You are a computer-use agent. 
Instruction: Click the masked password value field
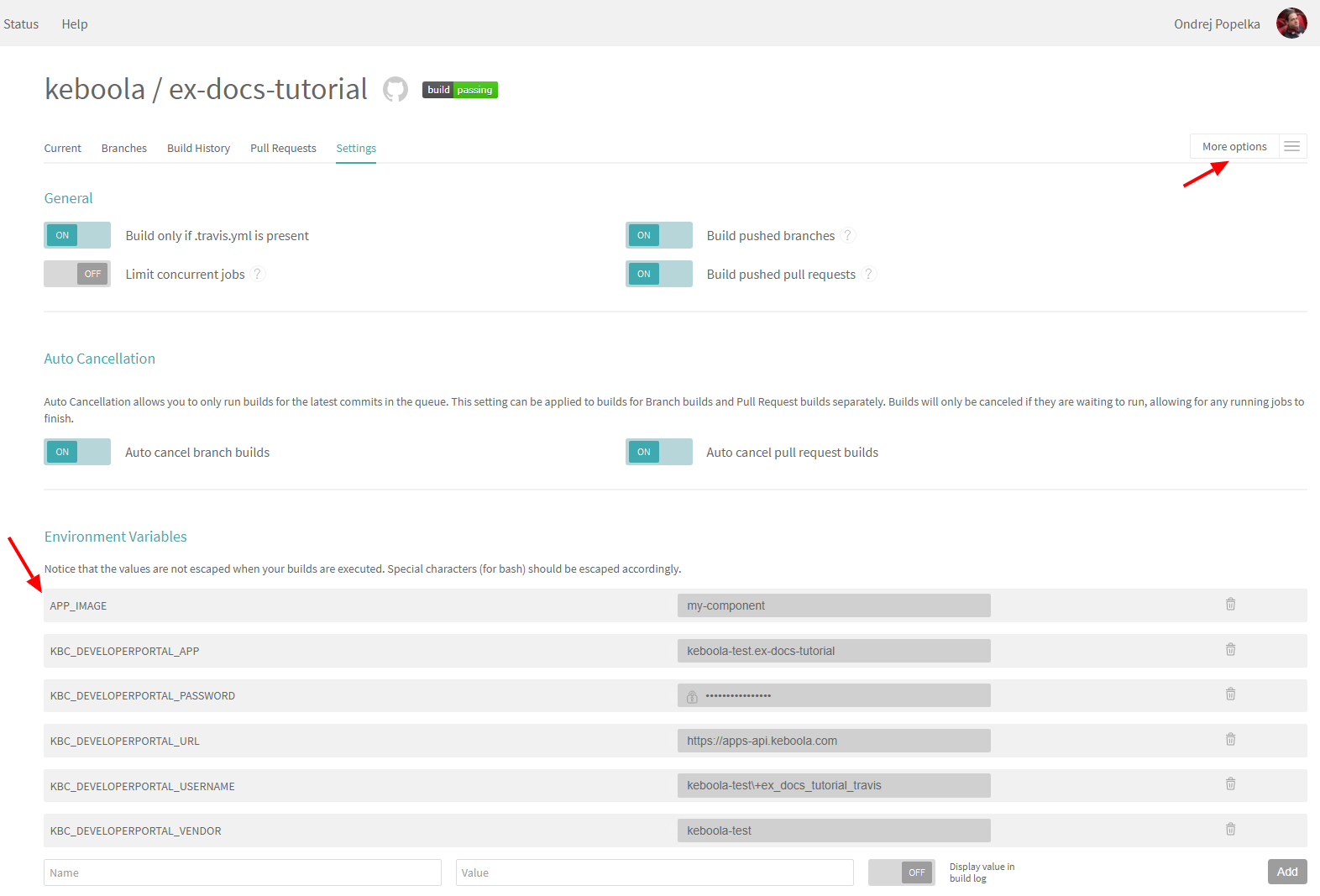pyautogui.click(x=834, y=695)
